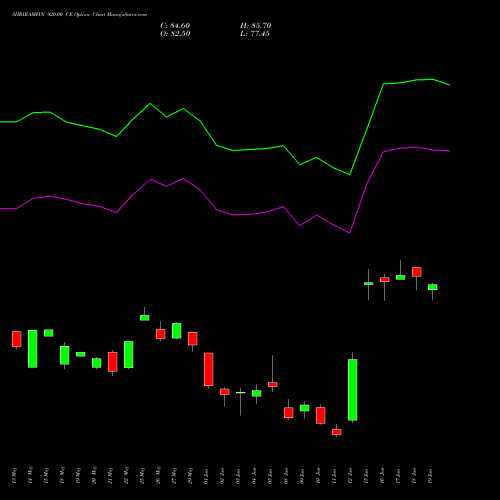Select the last green candle above 19 Jun
Screen dimensions: 500x500
433,287
